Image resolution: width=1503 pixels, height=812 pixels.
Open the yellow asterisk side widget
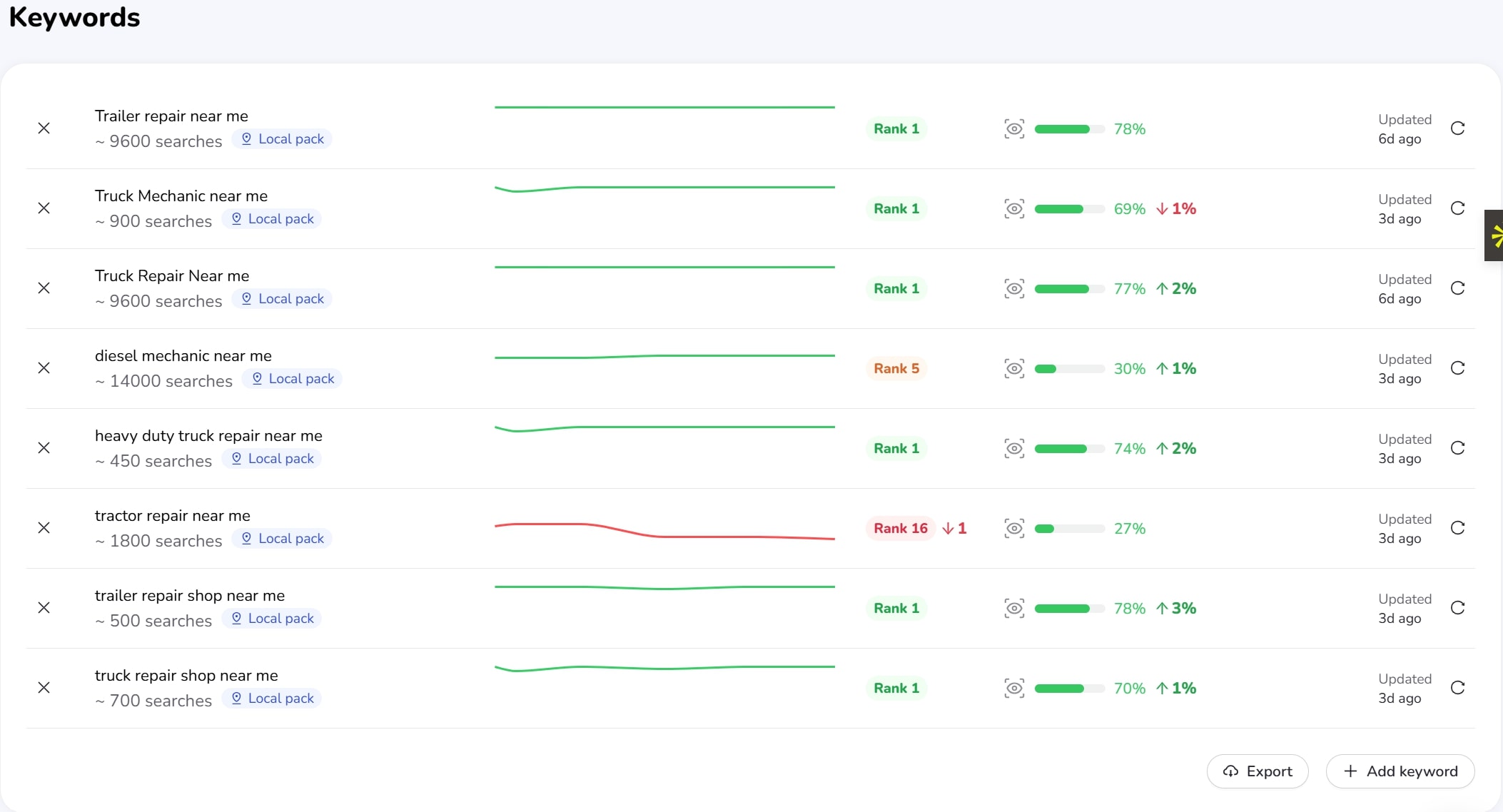click(1495, 235)
